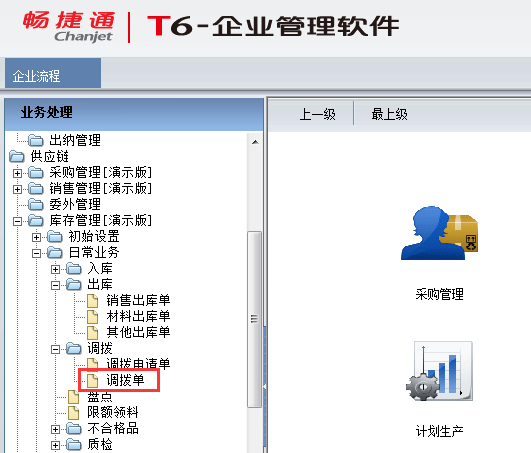Expand the 销售管理[演示版] tree node
Viewport: 531px width, 453px height.
(17, 189)
